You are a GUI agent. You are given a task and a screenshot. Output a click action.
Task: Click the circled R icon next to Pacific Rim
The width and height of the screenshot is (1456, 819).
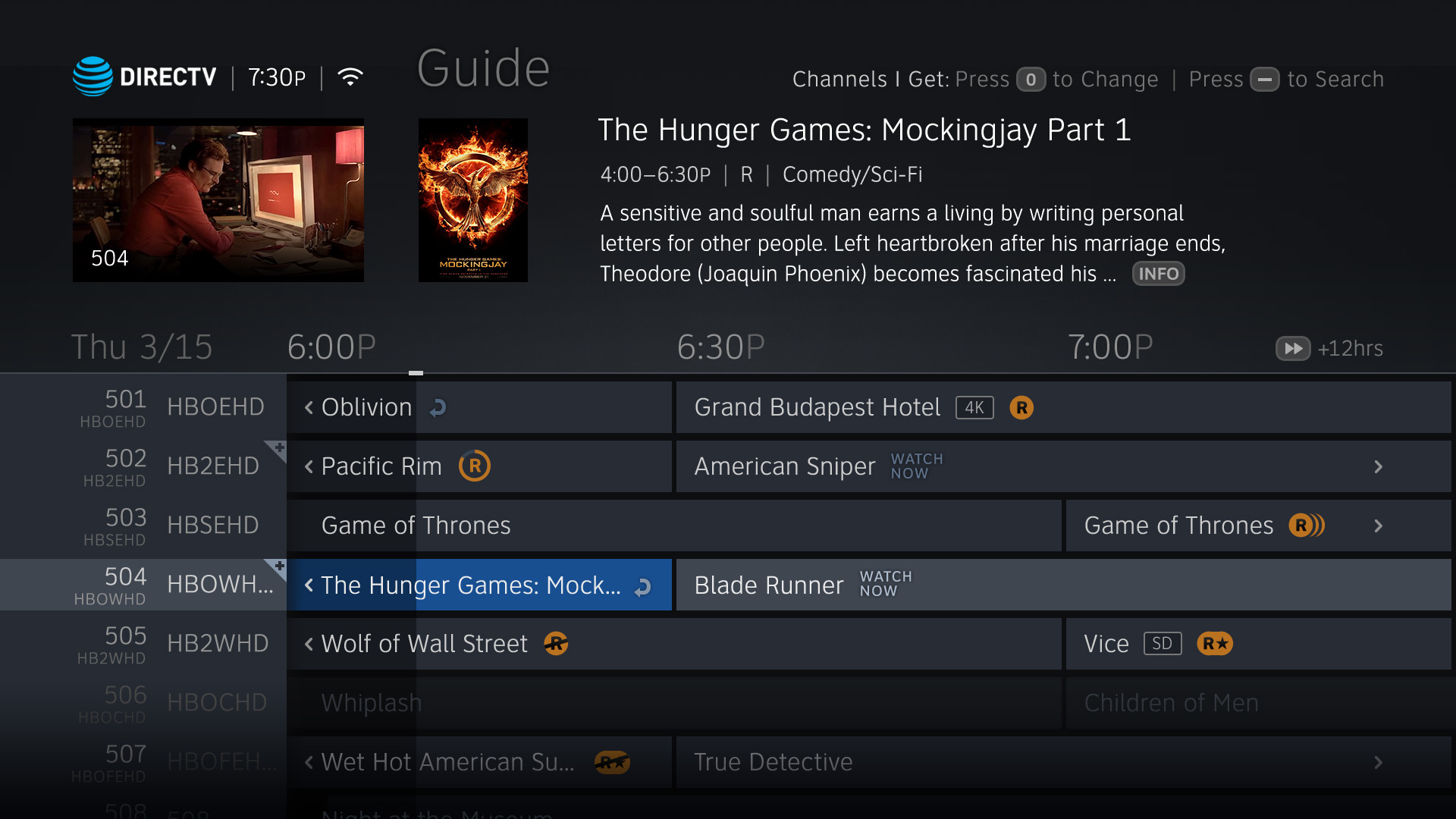475,466
